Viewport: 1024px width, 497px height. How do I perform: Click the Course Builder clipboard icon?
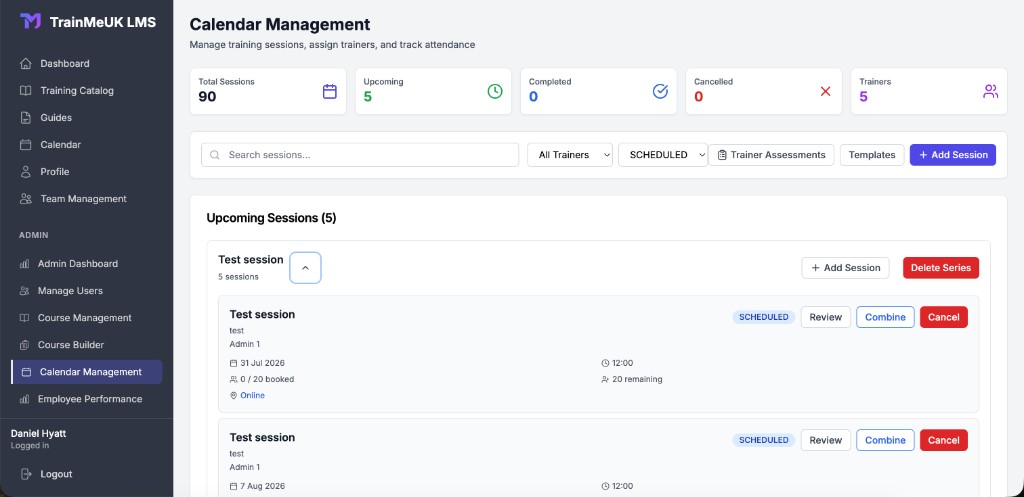pos(24,345)
